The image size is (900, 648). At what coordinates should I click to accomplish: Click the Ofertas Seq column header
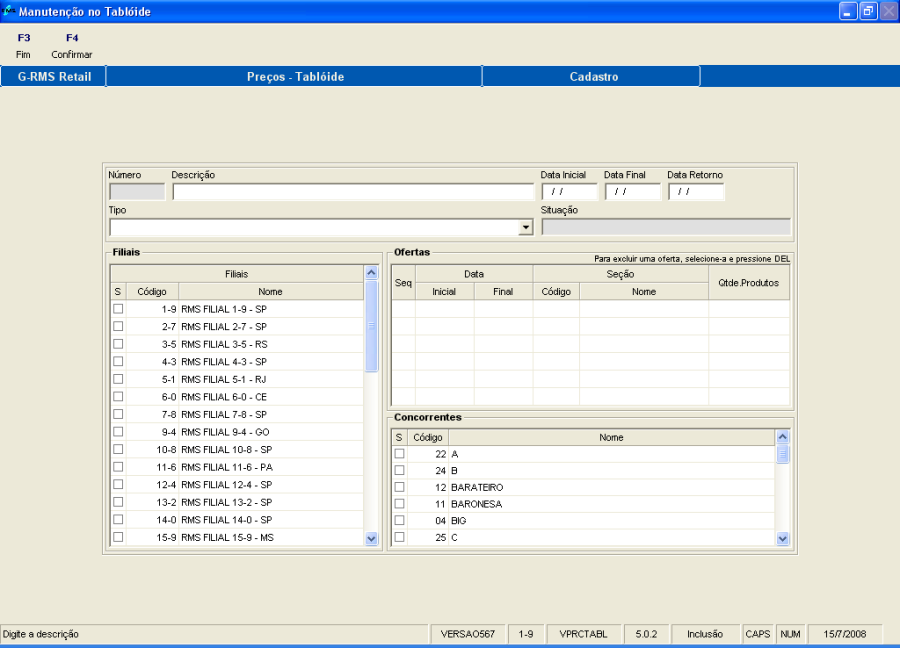(x=404, y=283)
